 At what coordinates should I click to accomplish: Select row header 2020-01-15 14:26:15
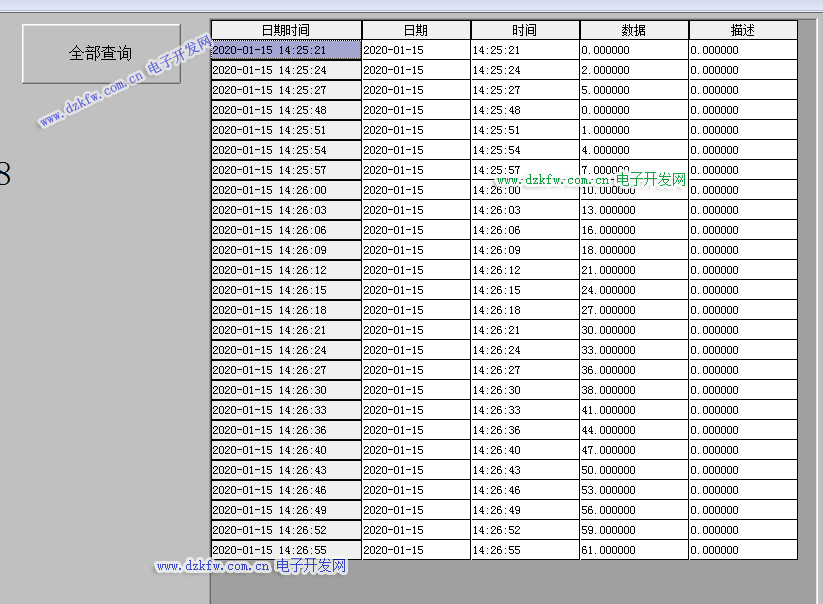tap(286, 290)
